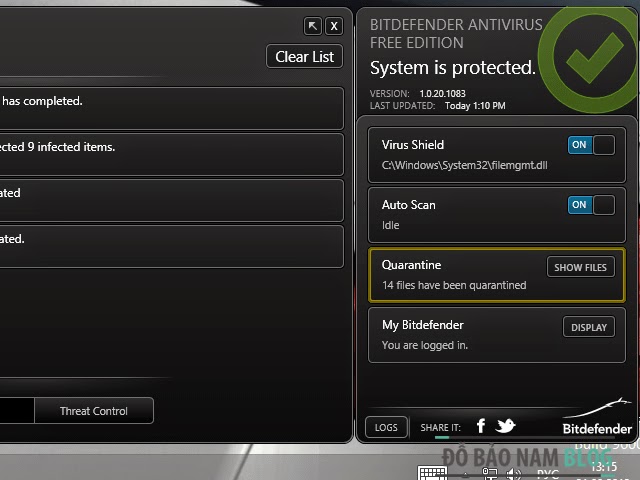This screenshot has width=640, height=480.
Task: Click the 'You are logged in.' status text
Action: pos(425,345)
